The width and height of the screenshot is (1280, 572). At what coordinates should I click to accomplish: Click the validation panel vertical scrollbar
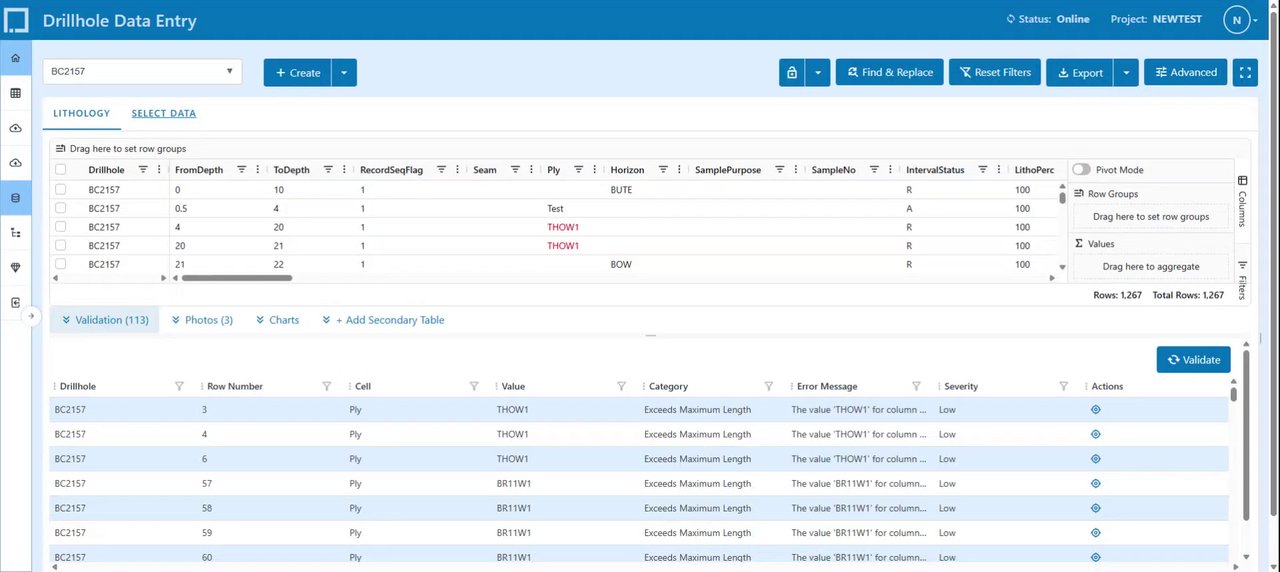pos(1246,435)
